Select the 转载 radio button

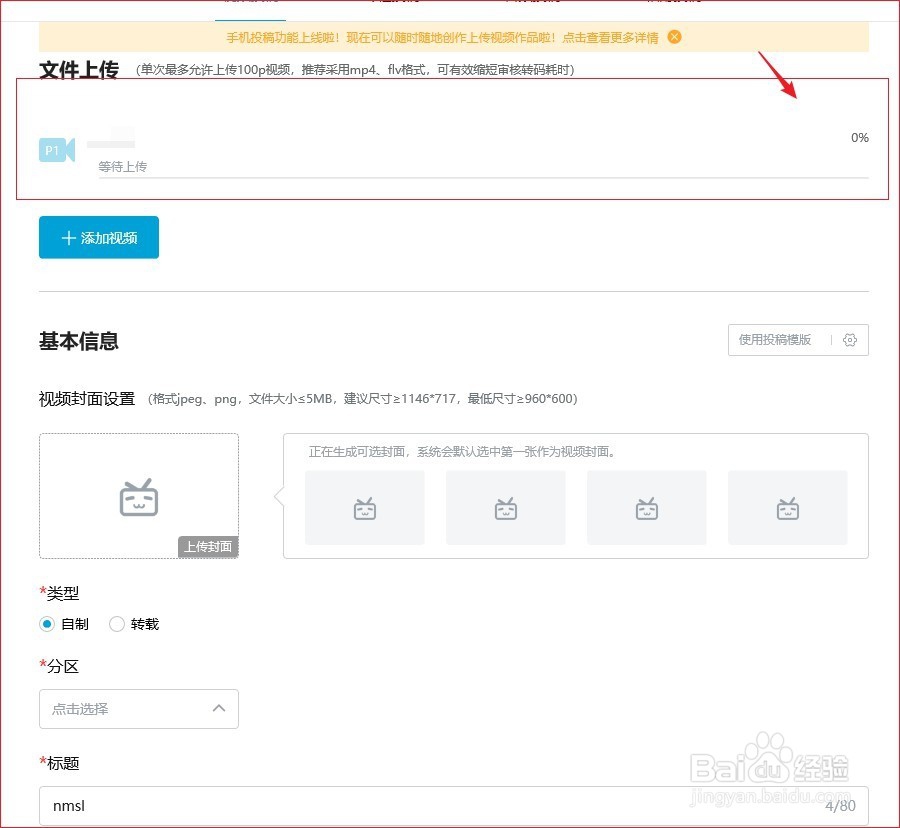pyautogui.click(x=116, y=624)
